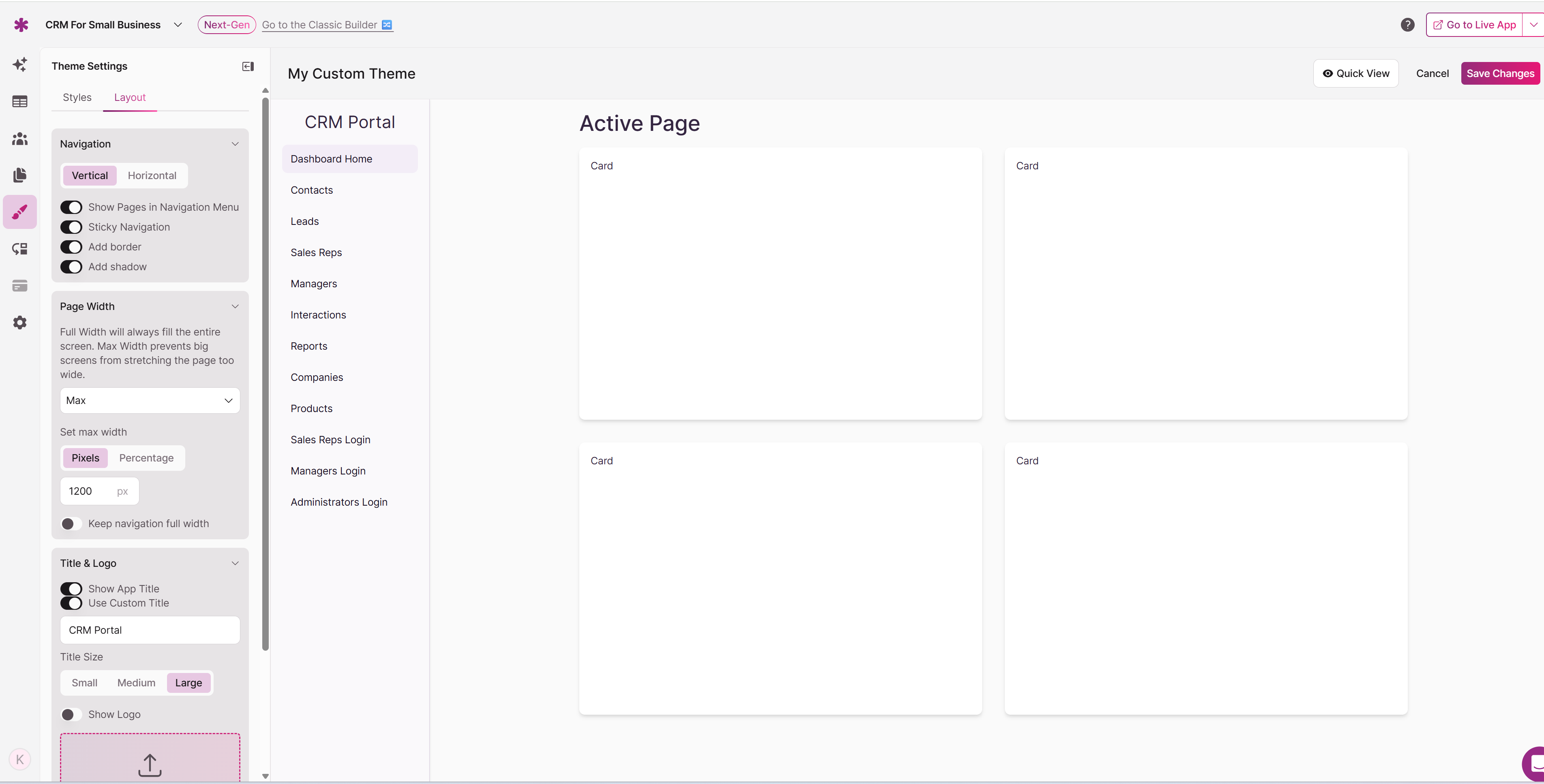Screen dimensions: 1544x784
Task: Open the chat support bubble icon
Action: coord(1534,764)
